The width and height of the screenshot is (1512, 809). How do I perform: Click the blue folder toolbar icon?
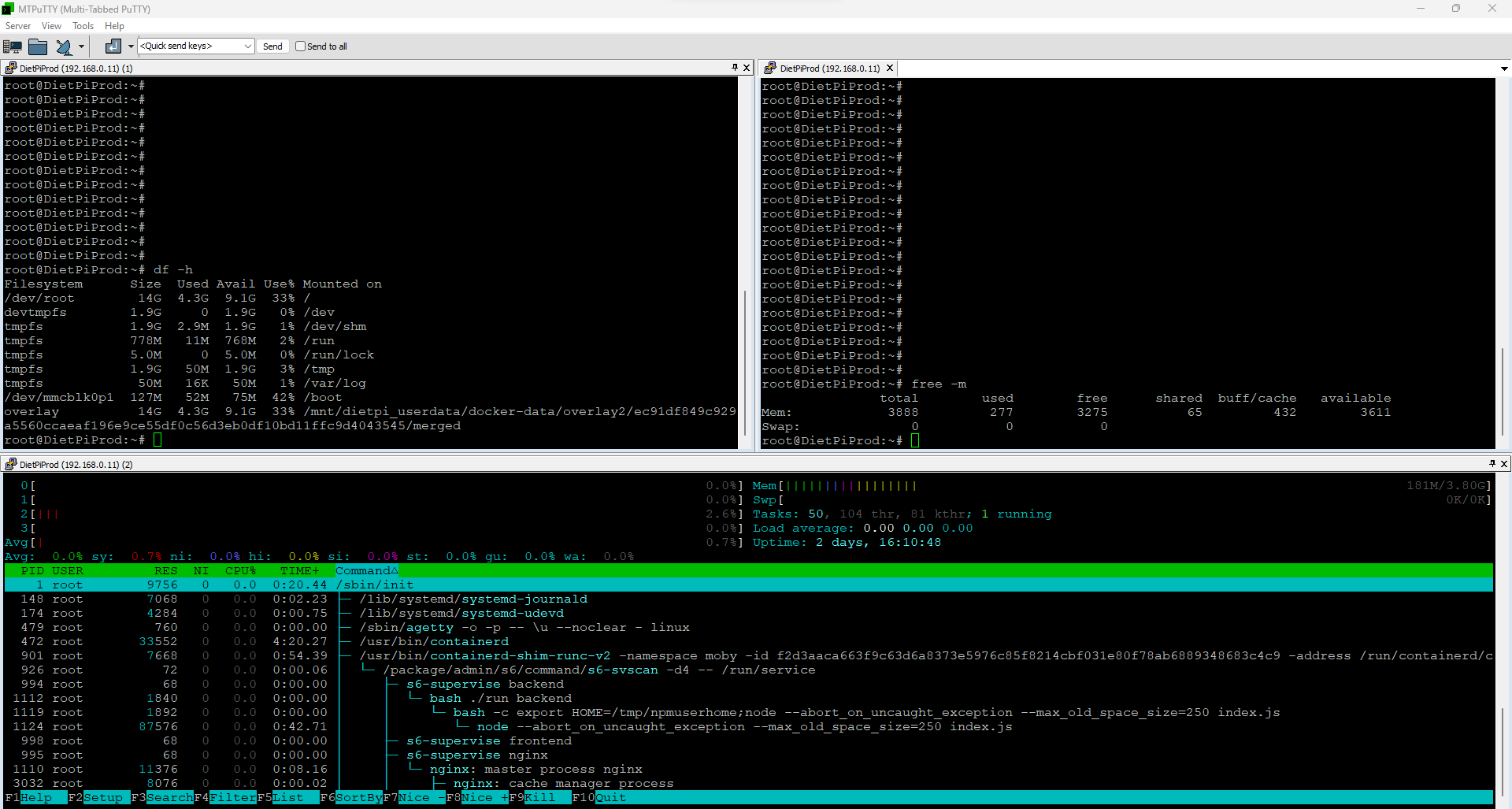(x=38, y=46)
